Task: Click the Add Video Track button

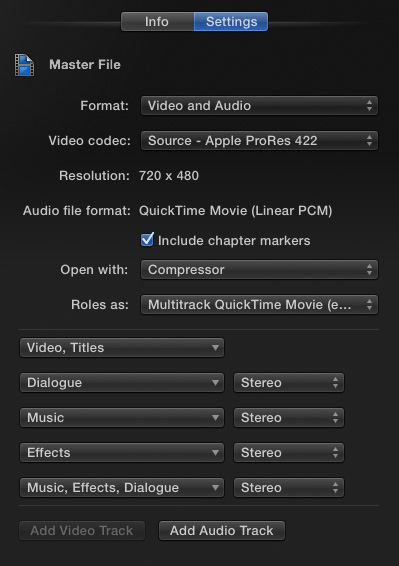Action: 82,531
